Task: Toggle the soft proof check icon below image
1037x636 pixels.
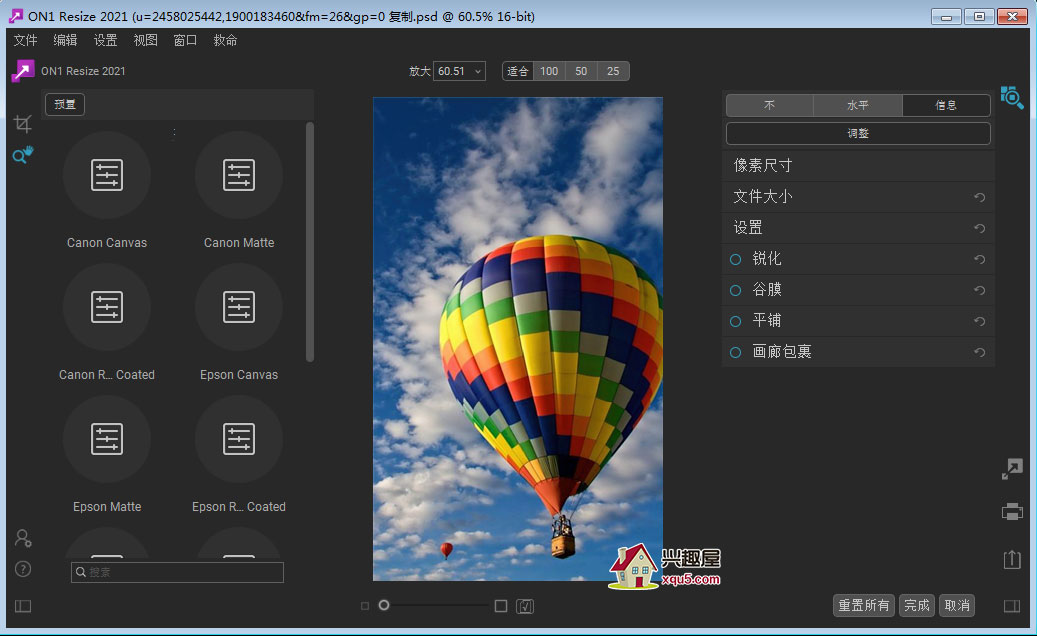Action: click(525, 606)
